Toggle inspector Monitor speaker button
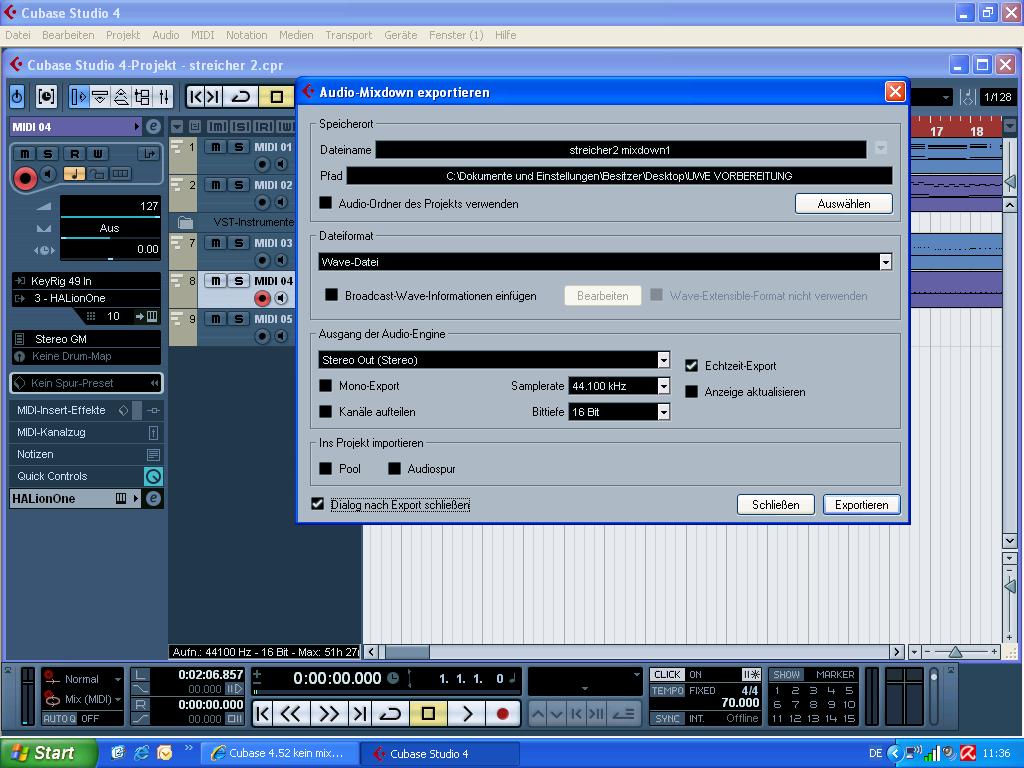The height and width of the screenshot is (768, 1024). pyautogui.click(x=49, y=174)
